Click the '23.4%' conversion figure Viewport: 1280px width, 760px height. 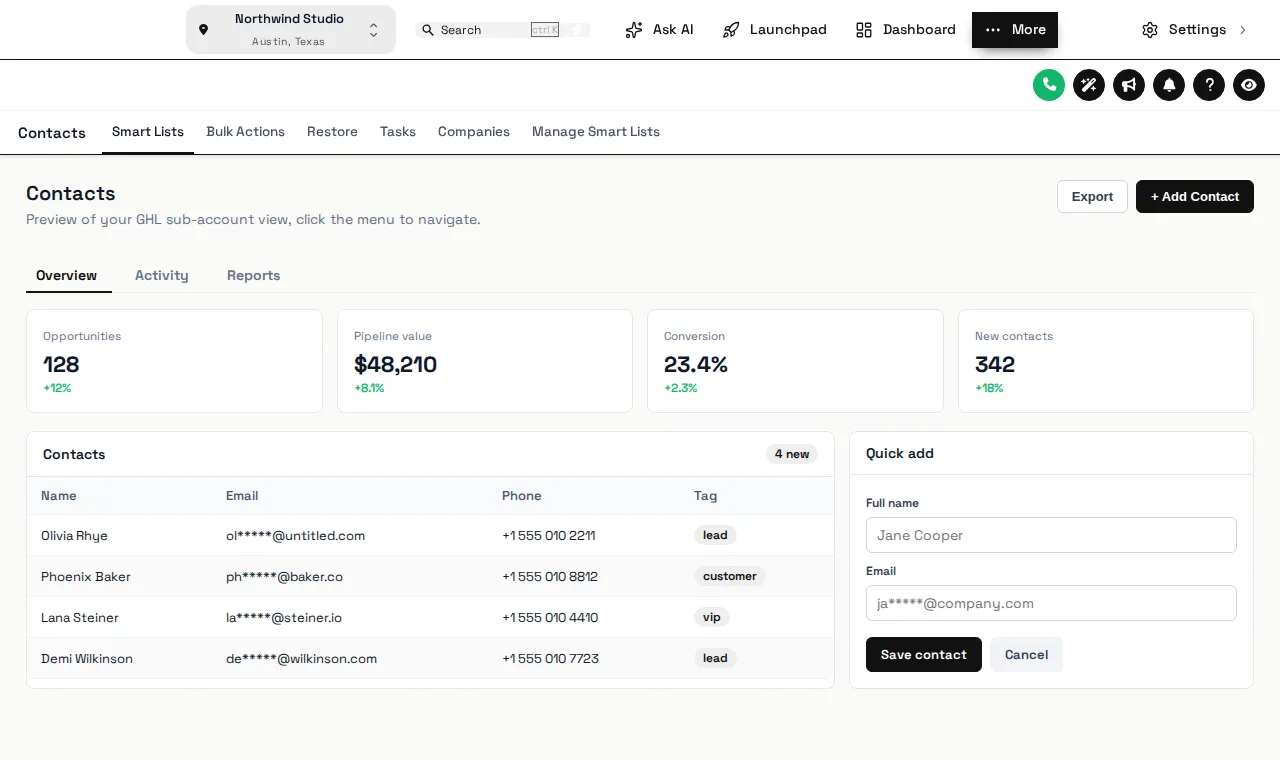(x=696, y=365)
